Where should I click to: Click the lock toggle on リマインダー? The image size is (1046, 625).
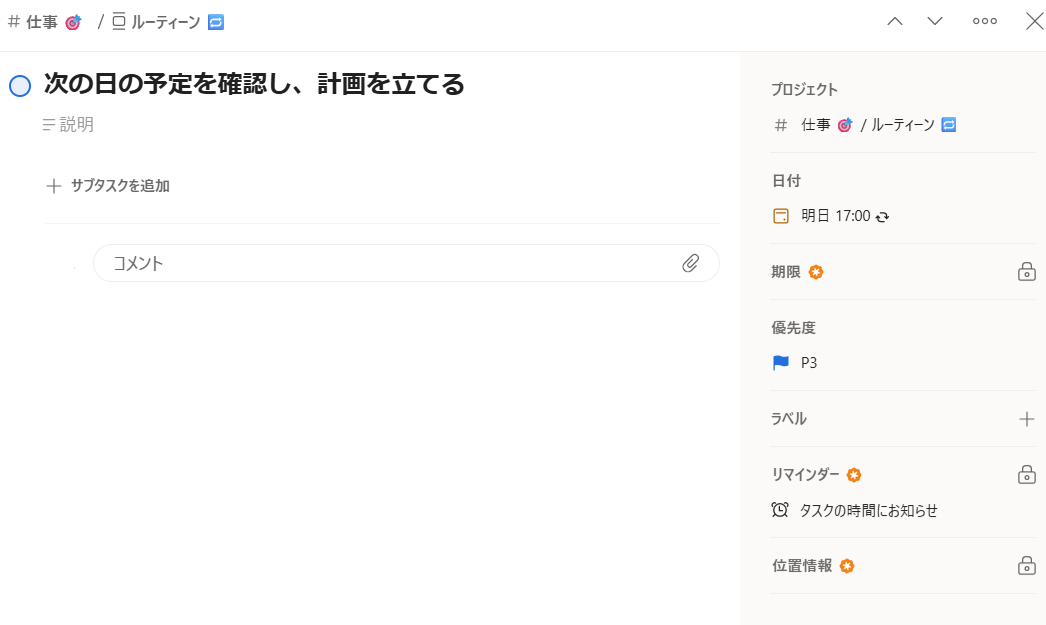(x=1026, y=475)
